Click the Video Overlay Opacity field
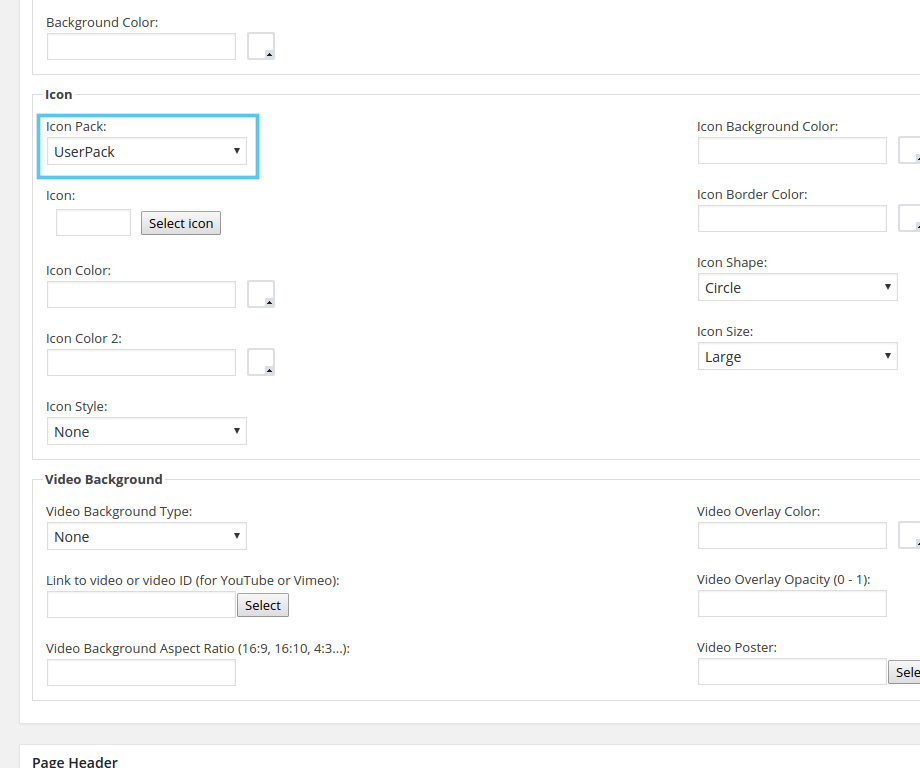Image resolution: width=920 pixels, height=768 pixels. click(792, 604)
